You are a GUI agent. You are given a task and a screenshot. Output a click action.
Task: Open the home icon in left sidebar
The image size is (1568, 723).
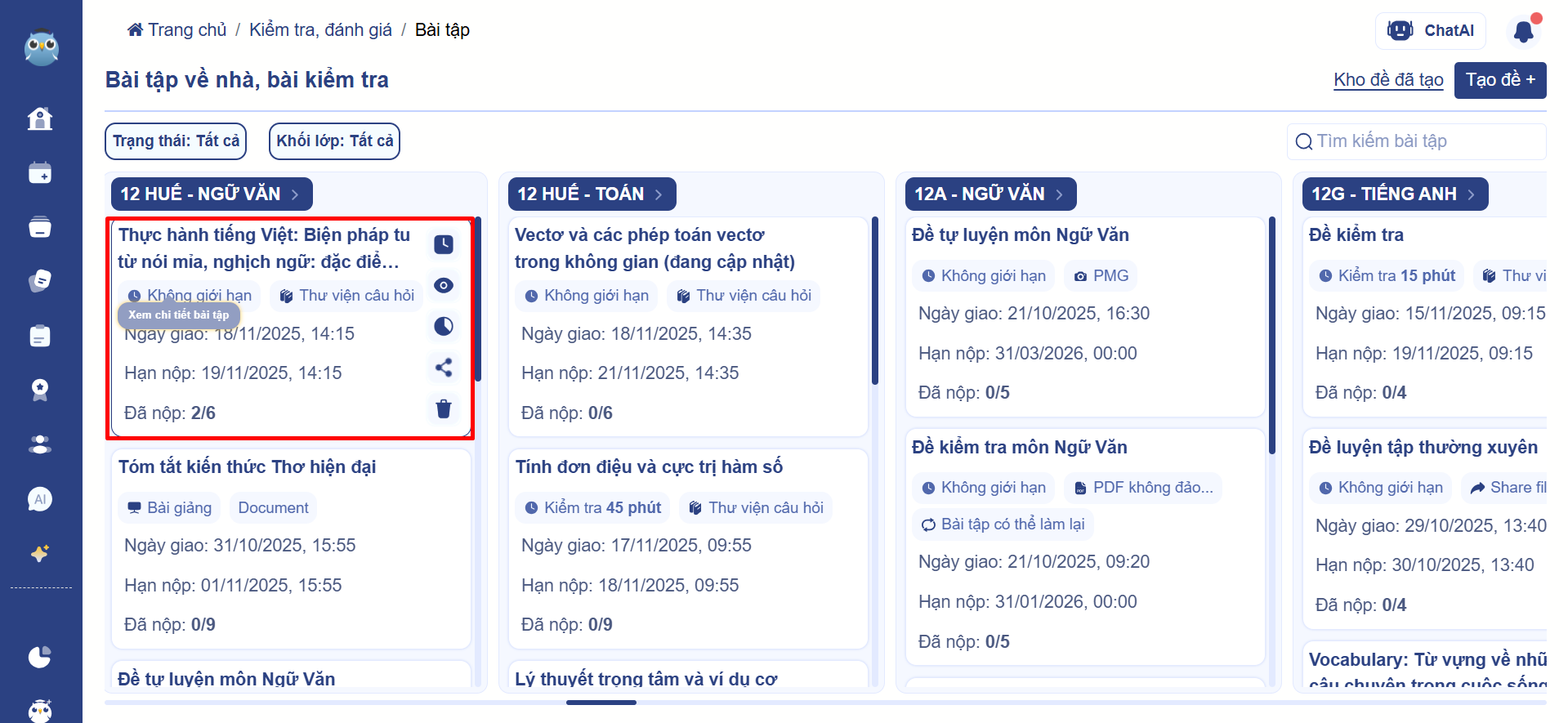40,119
